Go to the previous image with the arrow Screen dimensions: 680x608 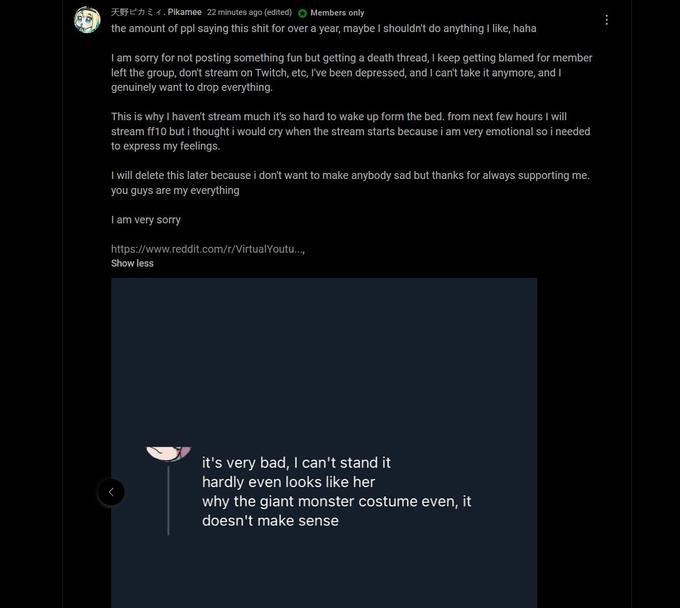tap(111, 492)
